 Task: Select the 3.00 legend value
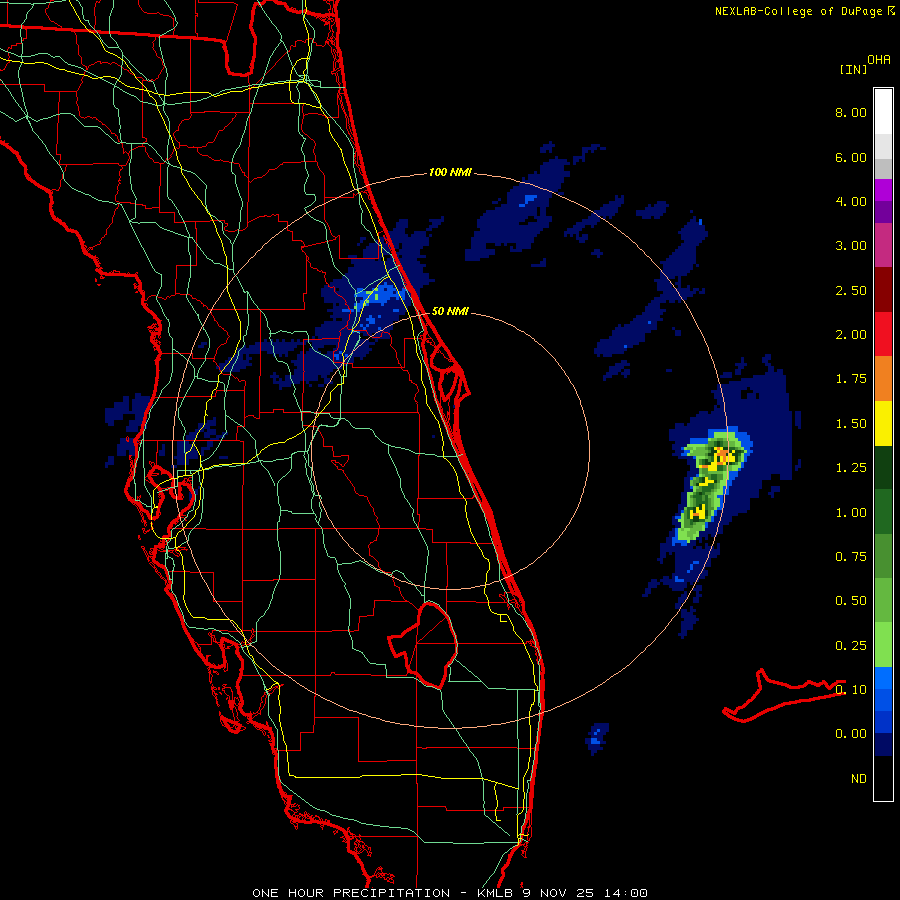[x=851, y=246]
